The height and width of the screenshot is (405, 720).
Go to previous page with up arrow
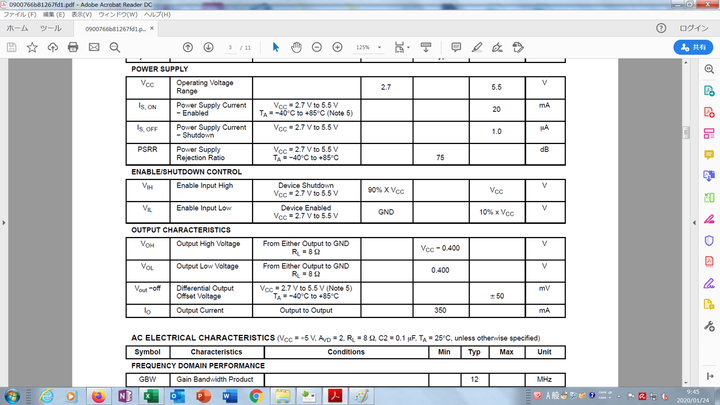[188, 47]
